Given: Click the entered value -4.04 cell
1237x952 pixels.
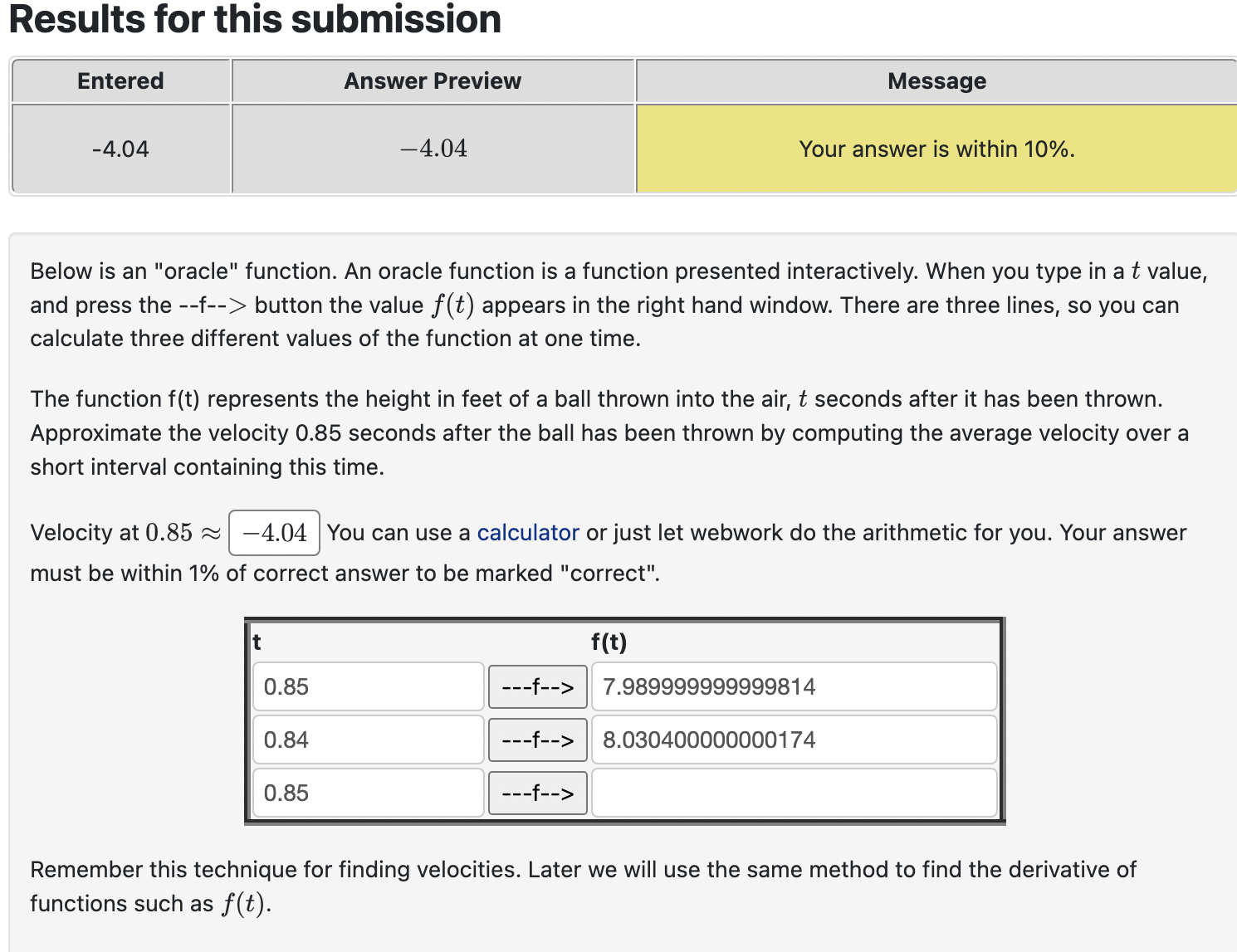Looking at the screenshot, I should point(120,149).
